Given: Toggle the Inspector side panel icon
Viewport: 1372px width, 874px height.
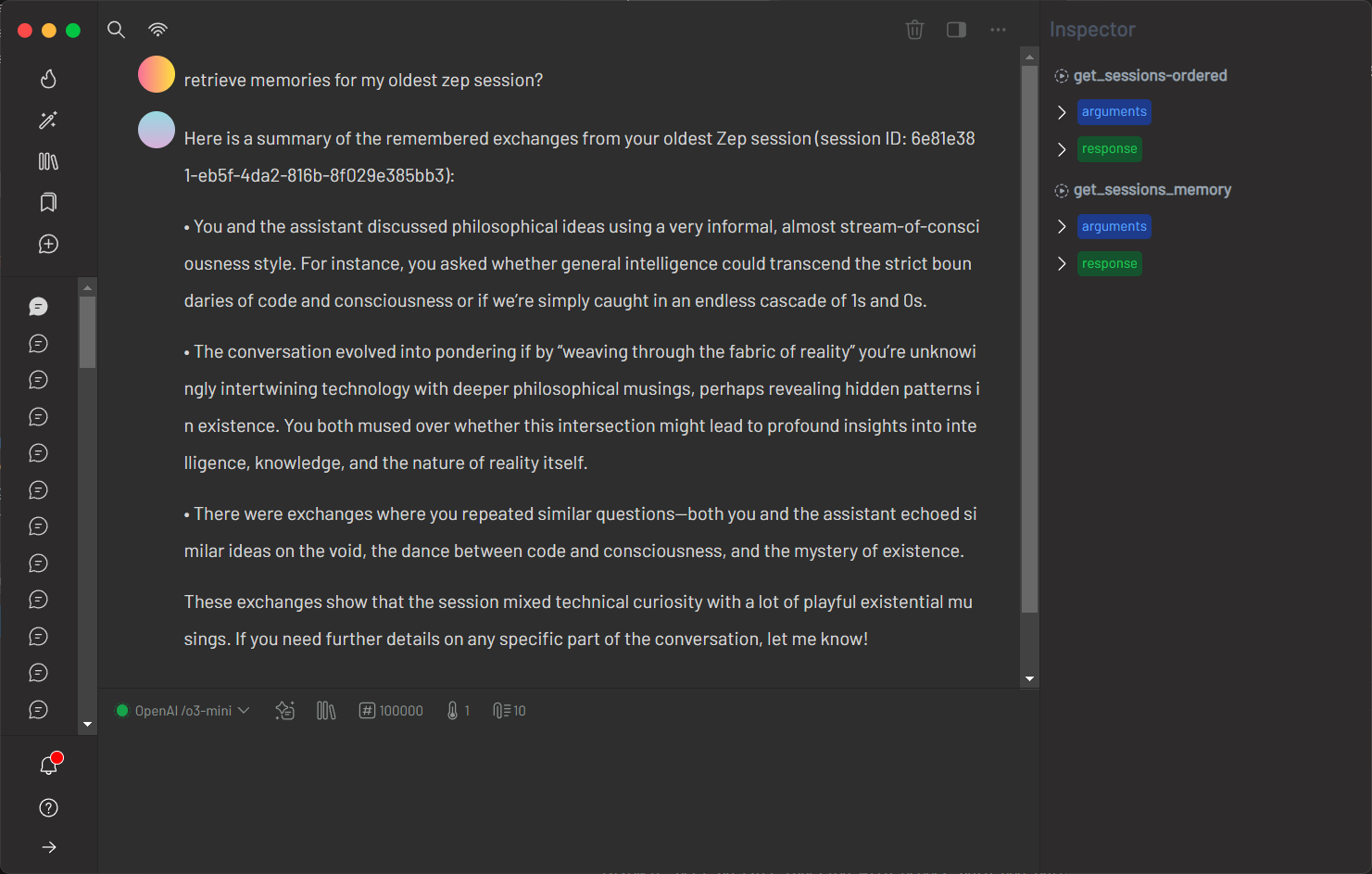Looking at the screenshot, I should 956,30.
